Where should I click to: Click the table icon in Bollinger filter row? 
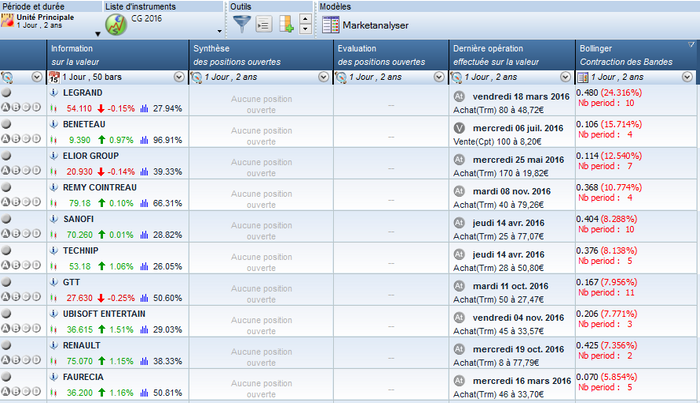pyautogui.click(x=583, y=77)
